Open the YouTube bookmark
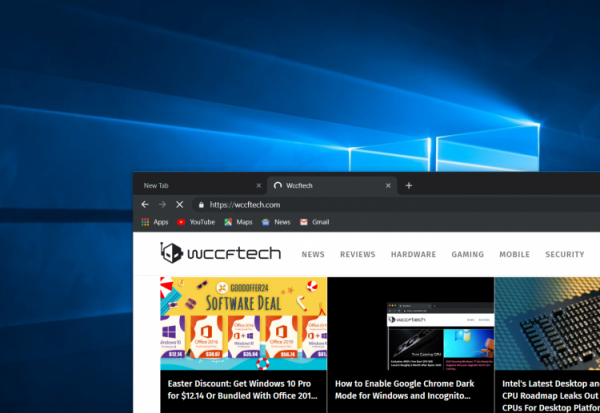This screenshot has height=413, width=600. [195, 222]
